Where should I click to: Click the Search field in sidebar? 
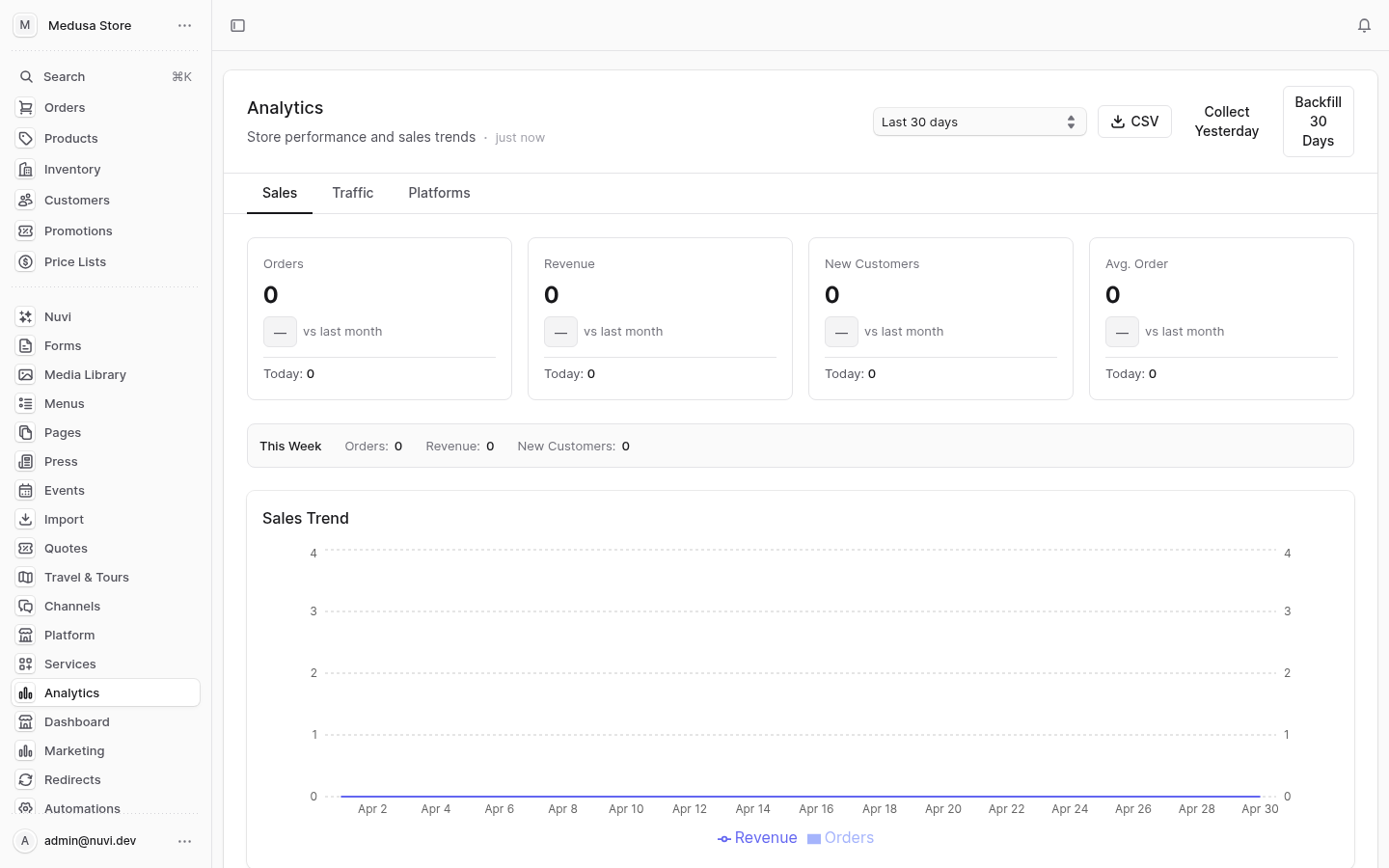click(105, 77)
